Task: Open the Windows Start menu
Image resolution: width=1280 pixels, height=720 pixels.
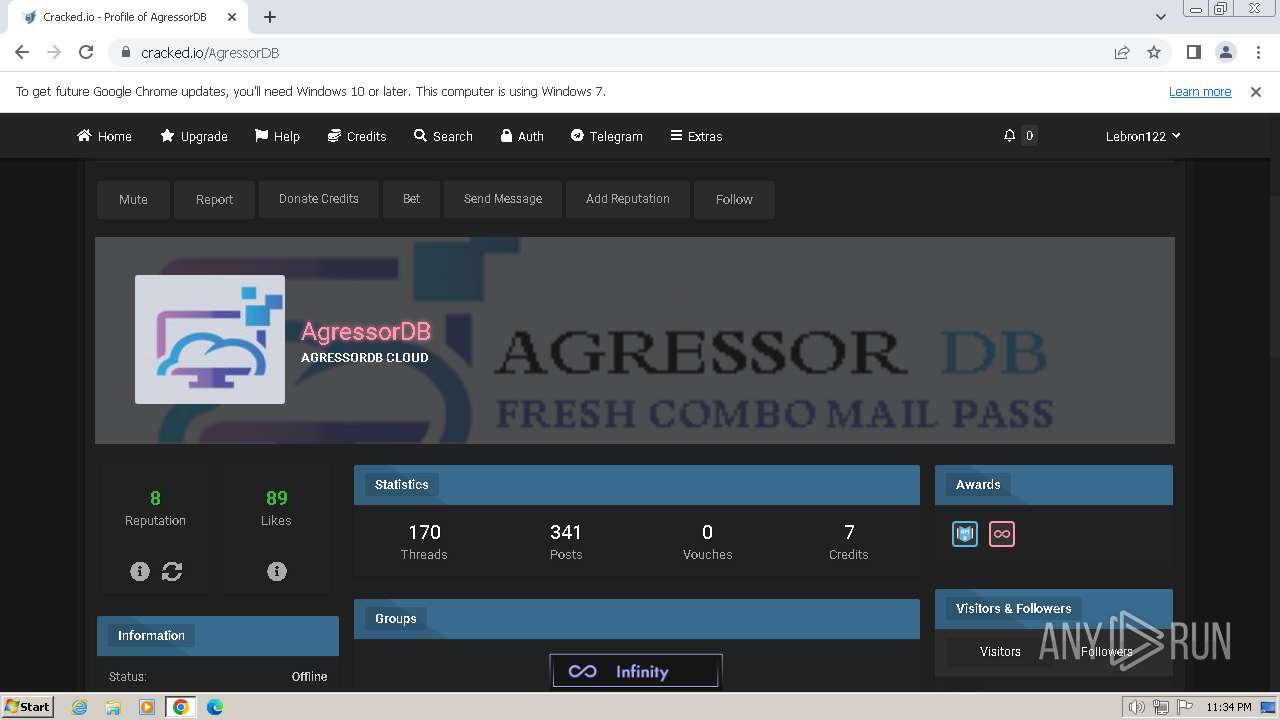Action: [27, 706]
